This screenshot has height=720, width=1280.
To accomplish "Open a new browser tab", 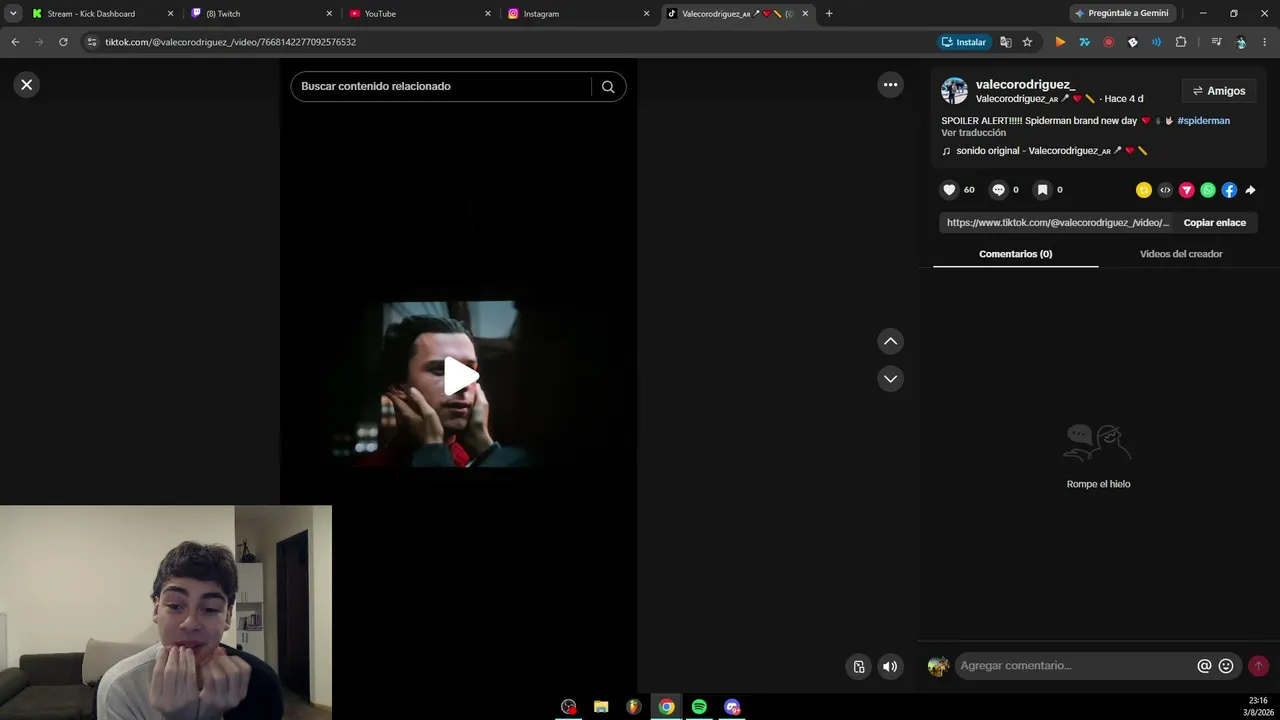I will (x=829, y=14).
